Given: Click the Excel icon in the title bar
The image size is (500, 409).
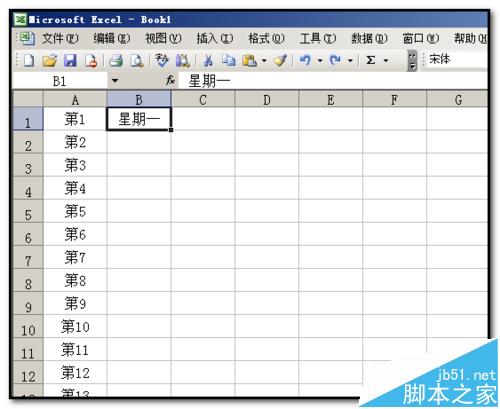Looking at the screenshot, I should pyautogui.click(x=20, y=20).
